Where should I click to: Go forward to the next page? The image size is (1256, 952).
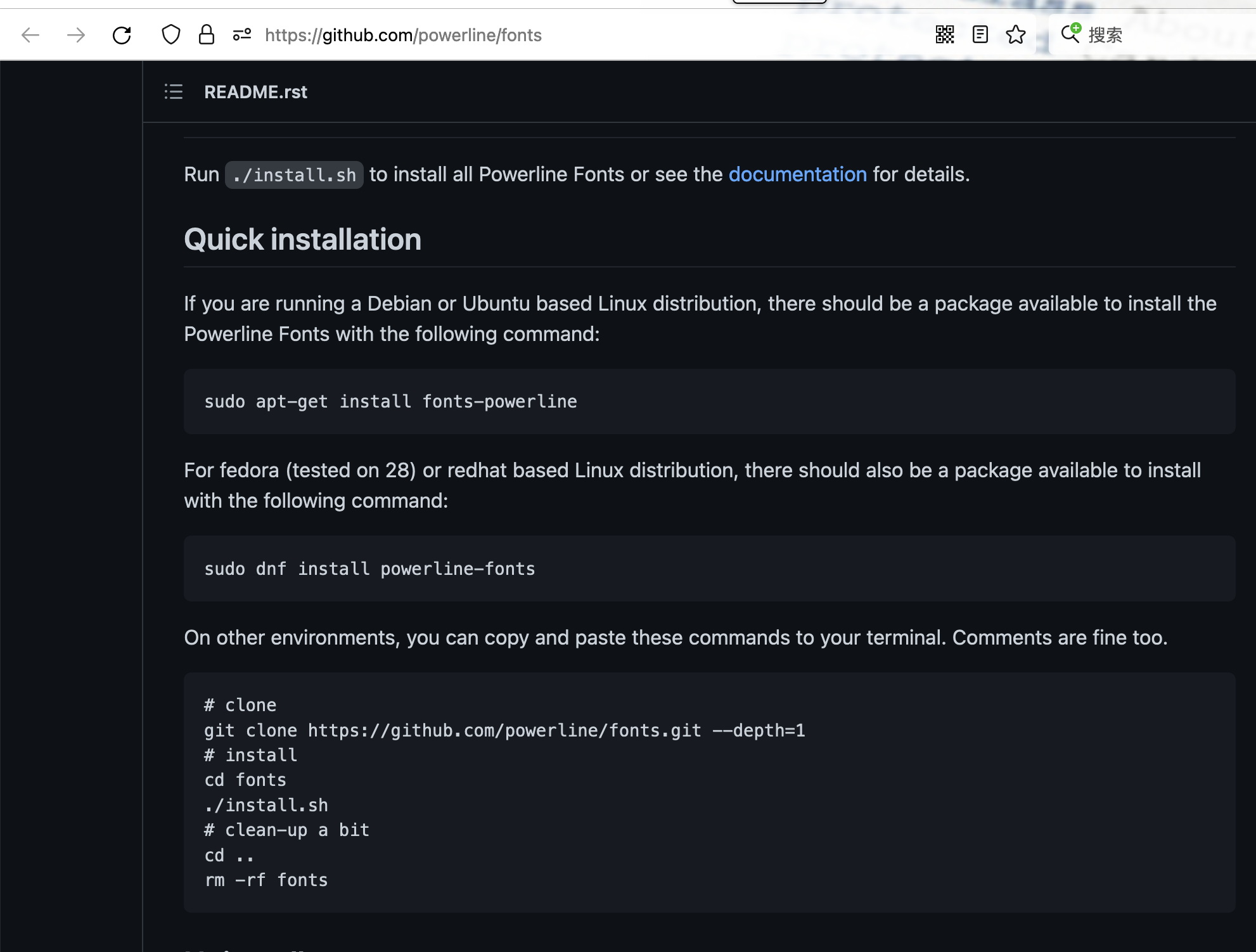click(x=76, y=35)
